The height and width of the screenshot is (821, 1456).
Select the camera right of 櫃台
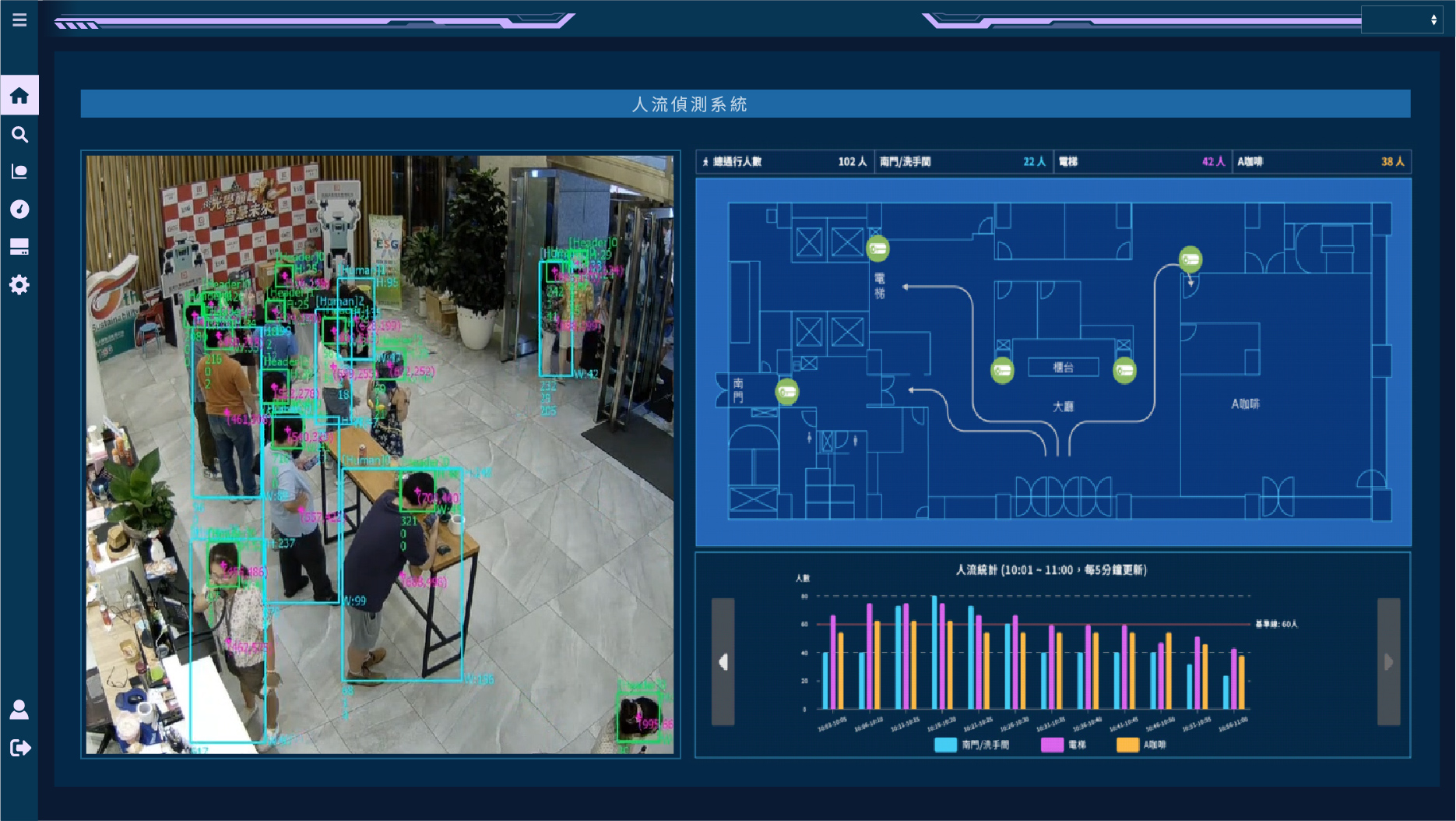1124,370
